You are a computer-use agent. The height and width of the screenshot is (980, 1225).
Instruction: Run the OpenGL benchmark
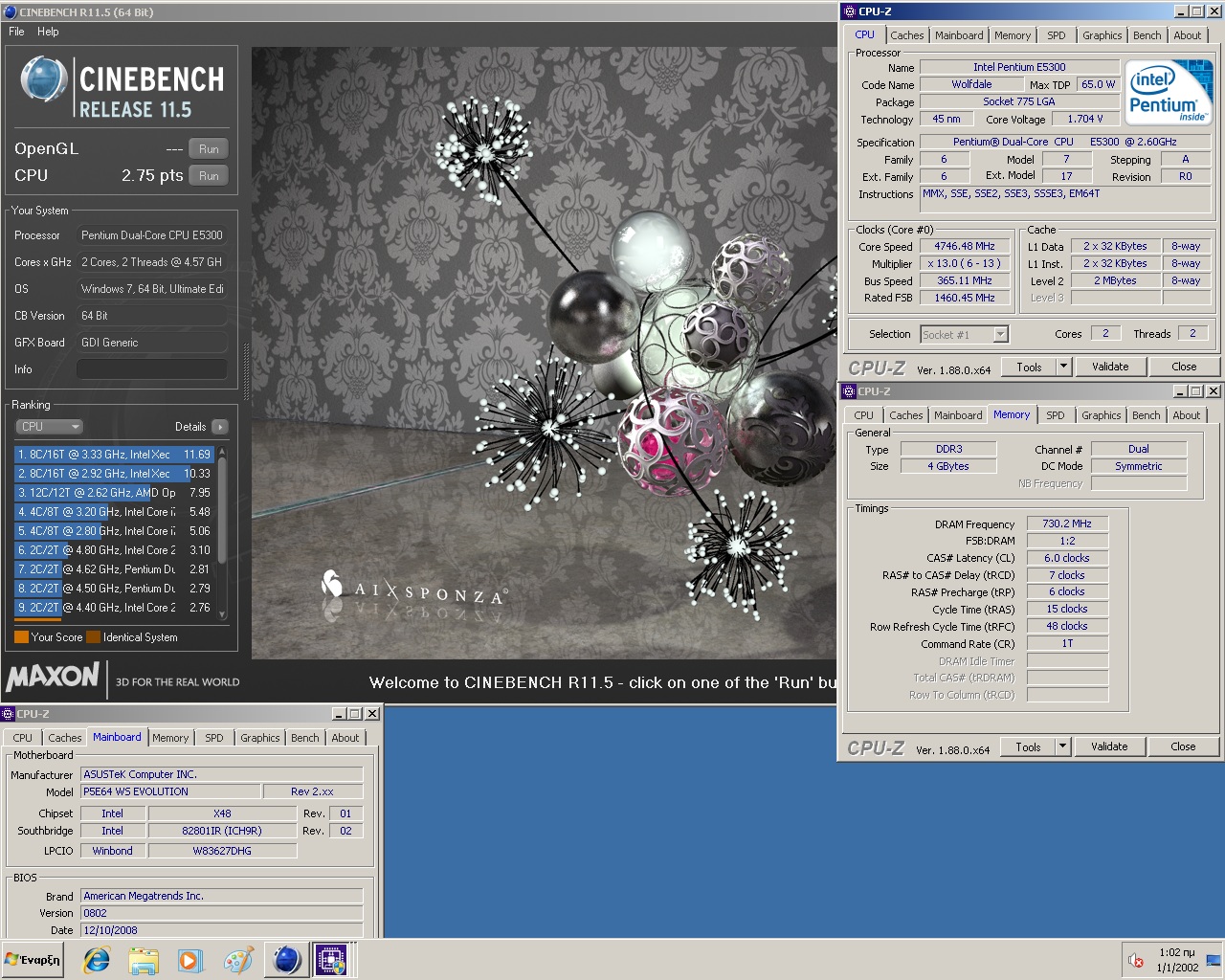209,149
